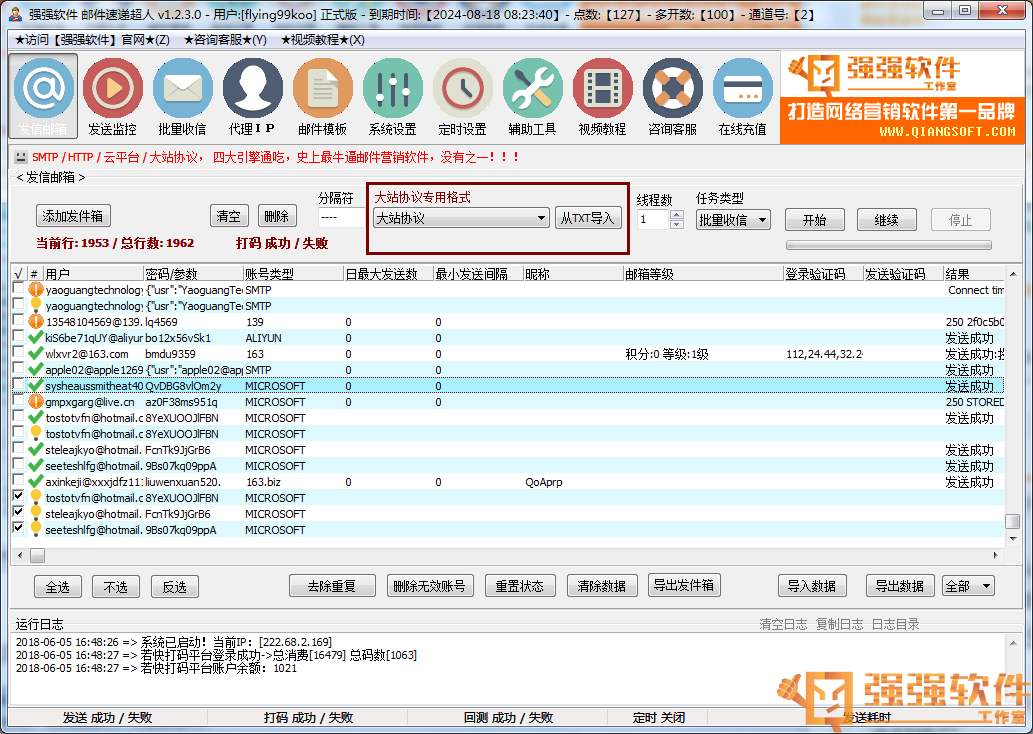Resume the task with 继续
Viewport: 1033px width, 734px height.
click(x=887, y=220)
